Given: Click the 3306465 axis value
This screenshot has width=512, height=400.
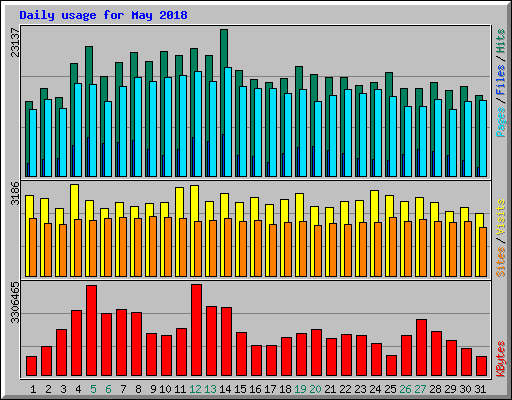Looking at the screenshot, I should coord(15,302).
